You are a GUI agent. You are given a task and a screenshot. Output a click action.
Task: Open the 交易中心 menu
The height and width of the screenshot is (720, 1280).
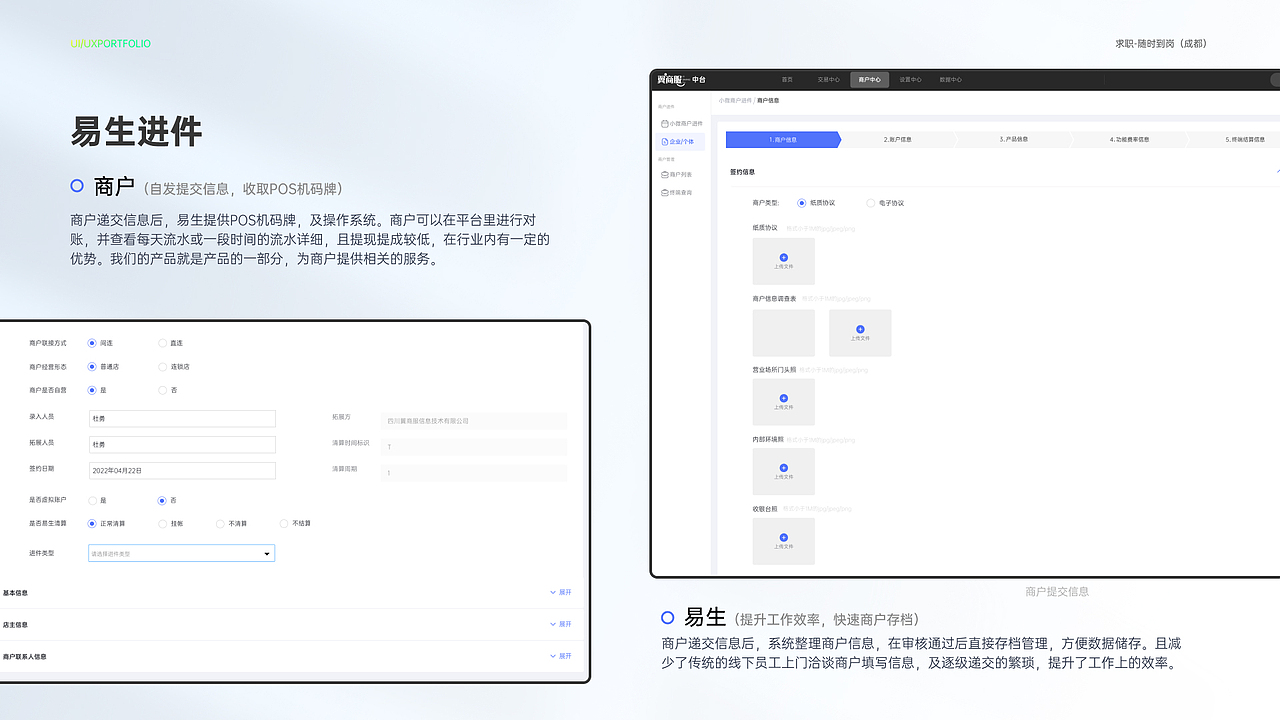pyautogui.click(x=829, y=79)
